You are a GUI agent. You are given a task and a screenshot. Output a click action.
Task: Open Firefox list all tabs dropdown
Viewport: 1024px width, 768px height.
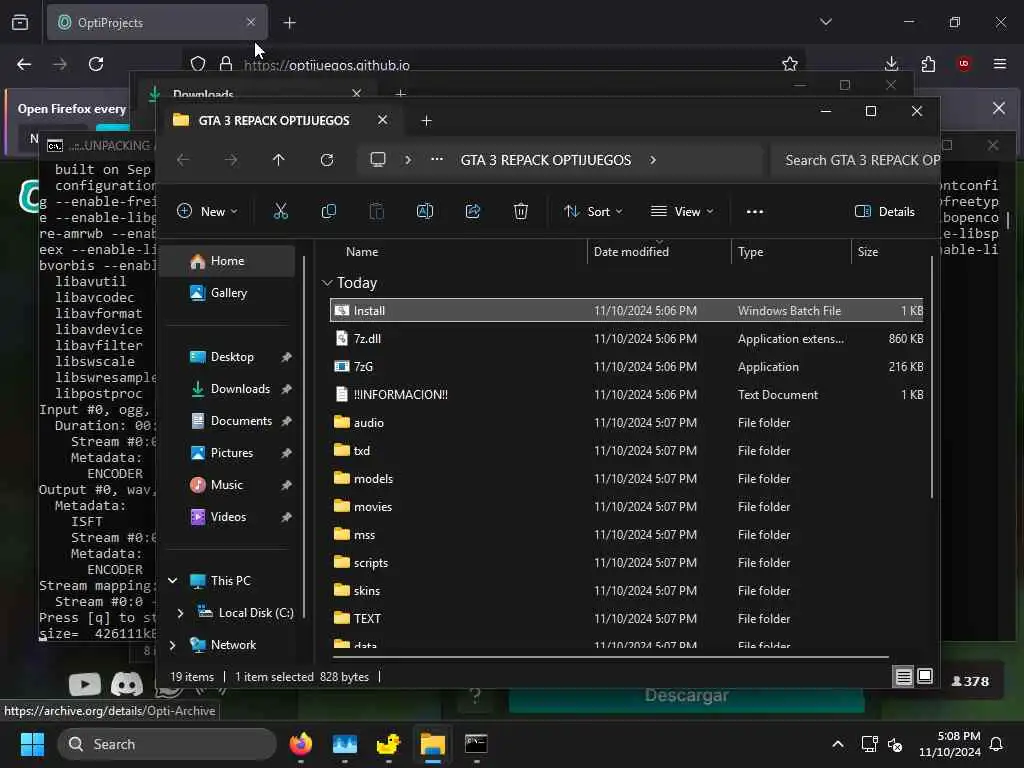click(825, 22)
